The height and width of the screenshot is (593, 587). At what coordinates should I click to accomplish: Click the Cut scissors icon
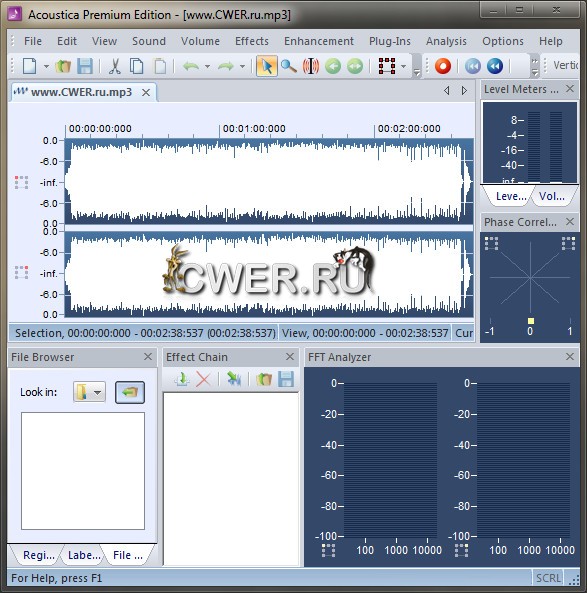114,66
